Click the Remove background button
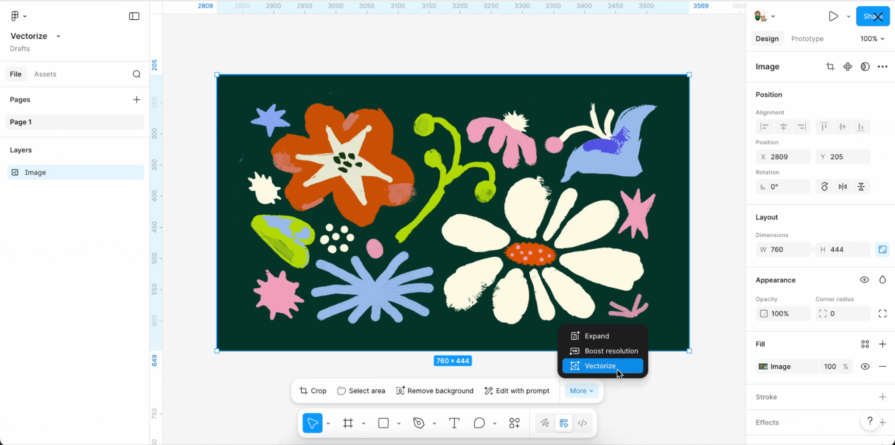 pos(434,391)
